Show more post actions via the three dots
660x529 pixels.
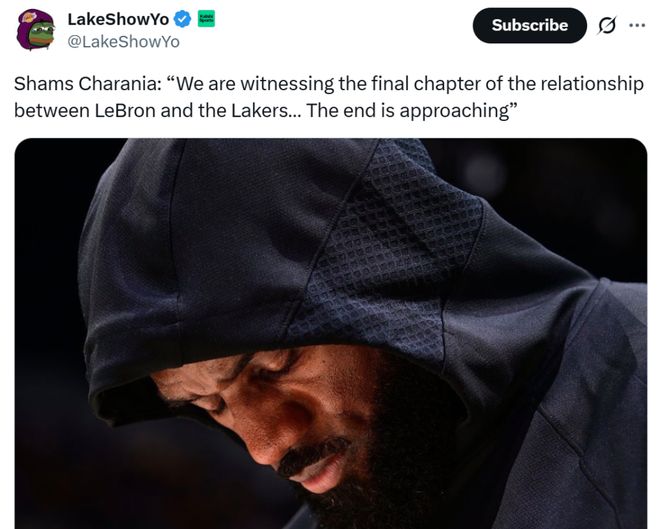click(637, 26)
